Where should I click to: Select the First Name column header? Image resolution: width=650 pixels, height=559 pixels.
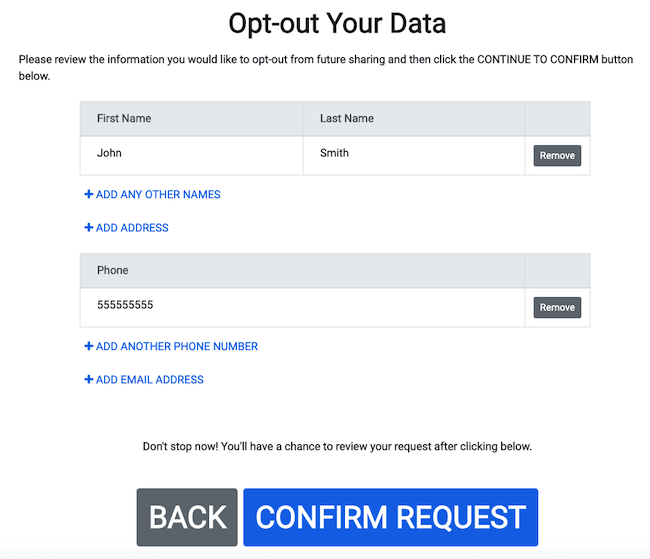tap(192, 119)
